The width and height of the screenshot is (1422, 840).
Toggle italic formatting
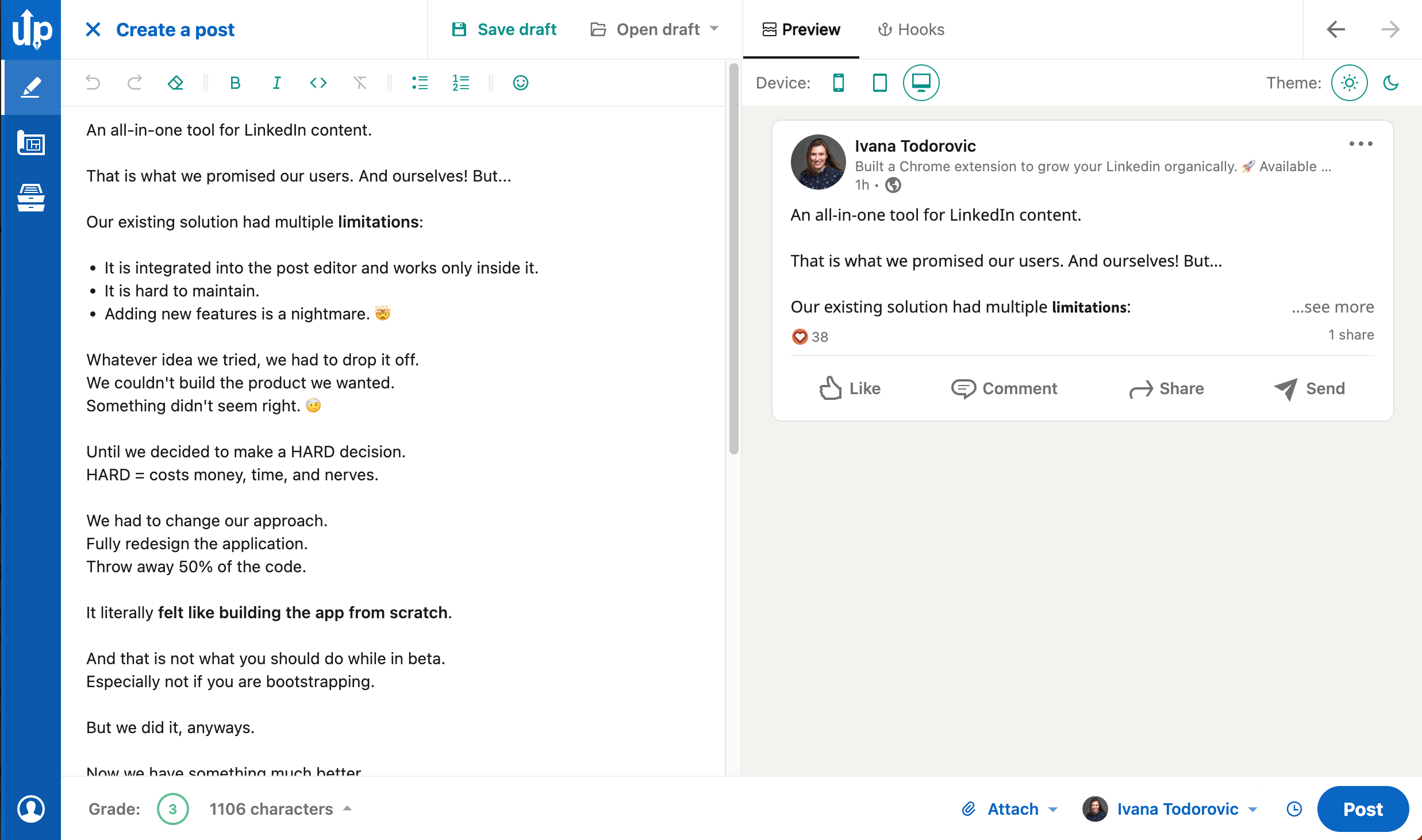click(x=276, y=83)
